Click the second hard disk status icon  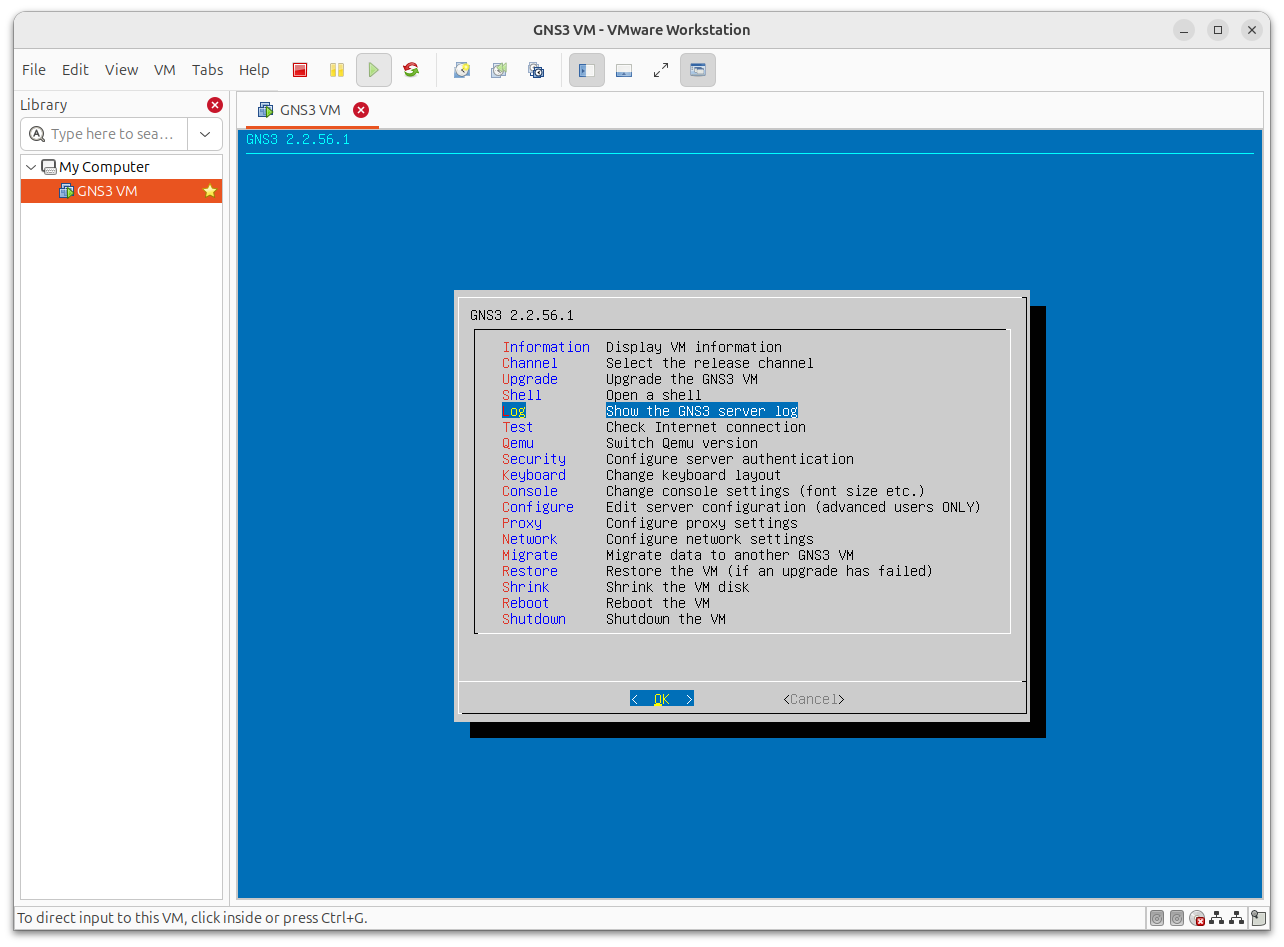1176,918
